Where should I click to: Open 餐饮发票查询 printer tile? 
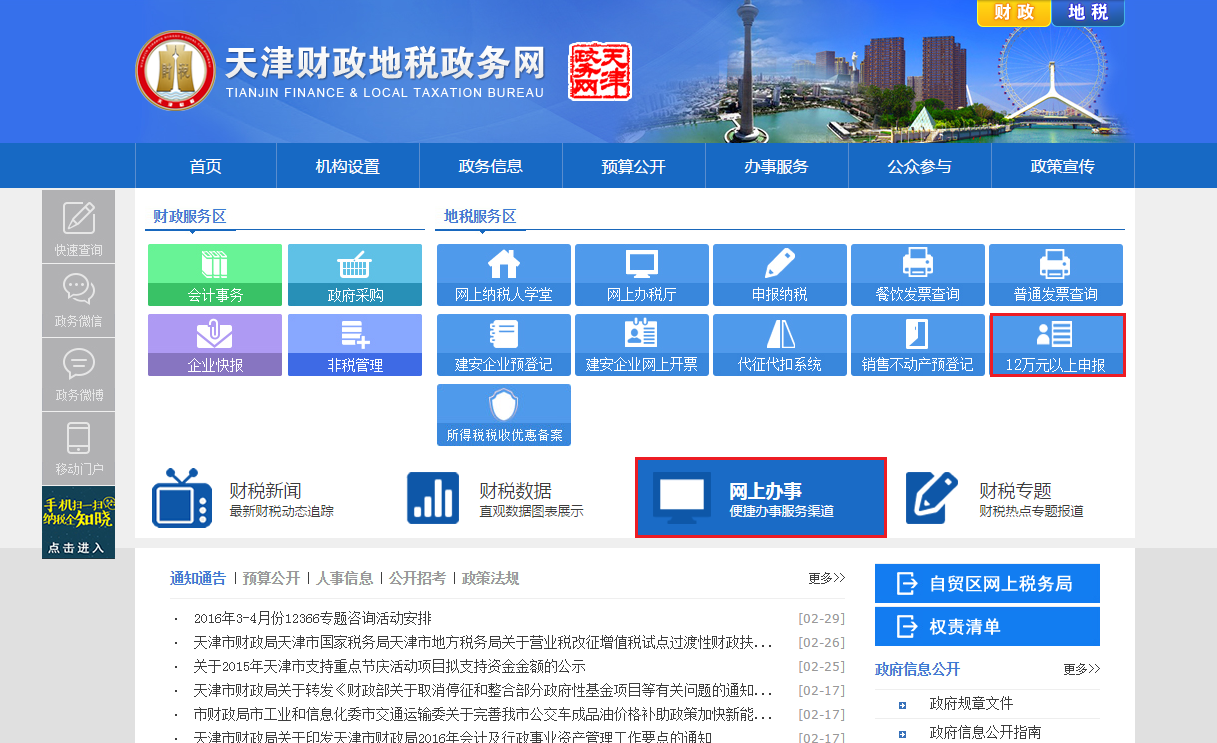(918, 275)
